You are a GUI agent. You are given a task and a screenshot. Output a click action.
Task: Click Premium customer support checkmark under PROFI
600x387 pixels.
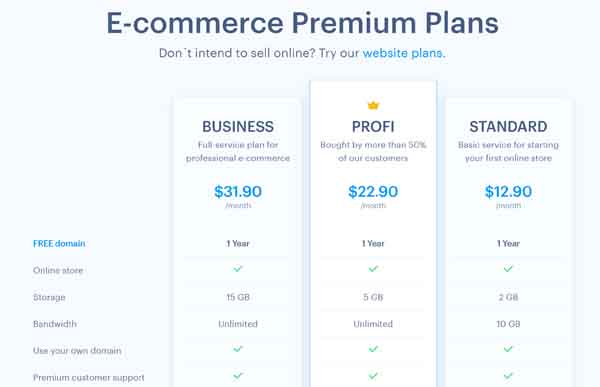point(373,376)
